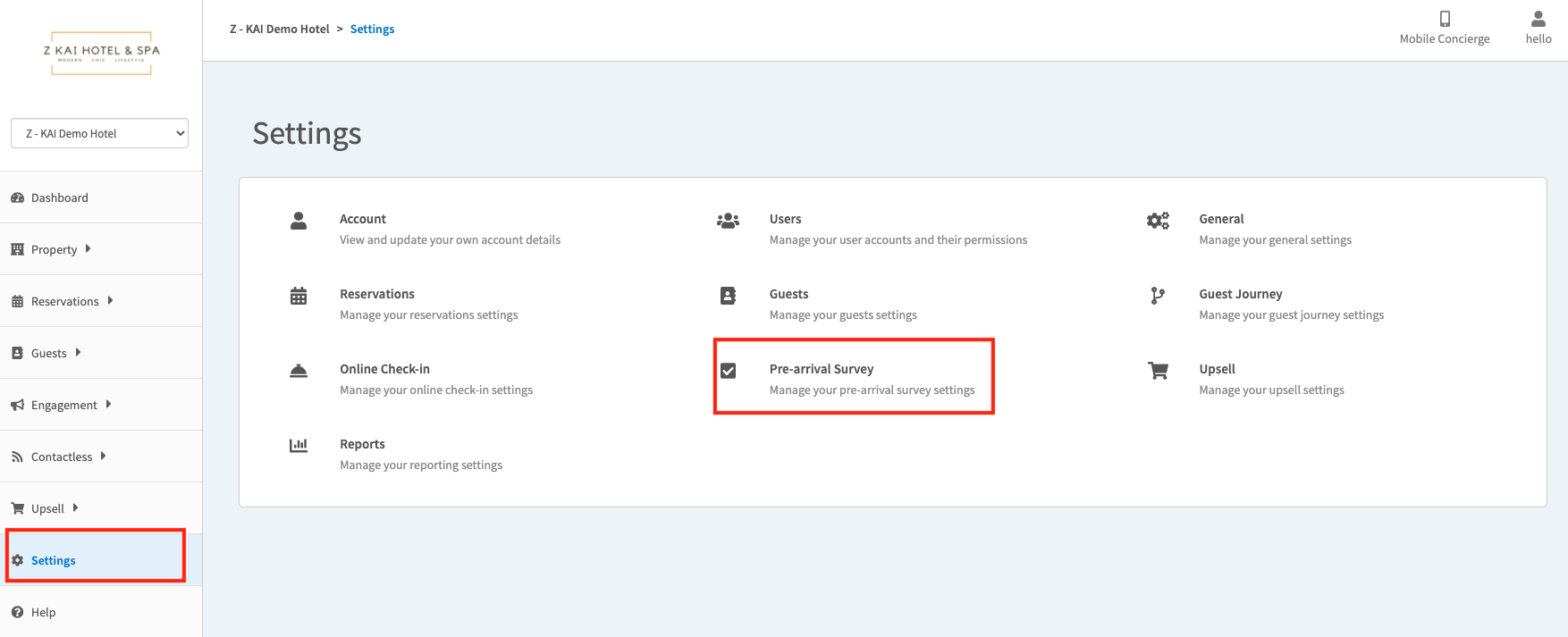
Task: Click the Users group icon
Action: pyautogui.click(x=728, y=221)
